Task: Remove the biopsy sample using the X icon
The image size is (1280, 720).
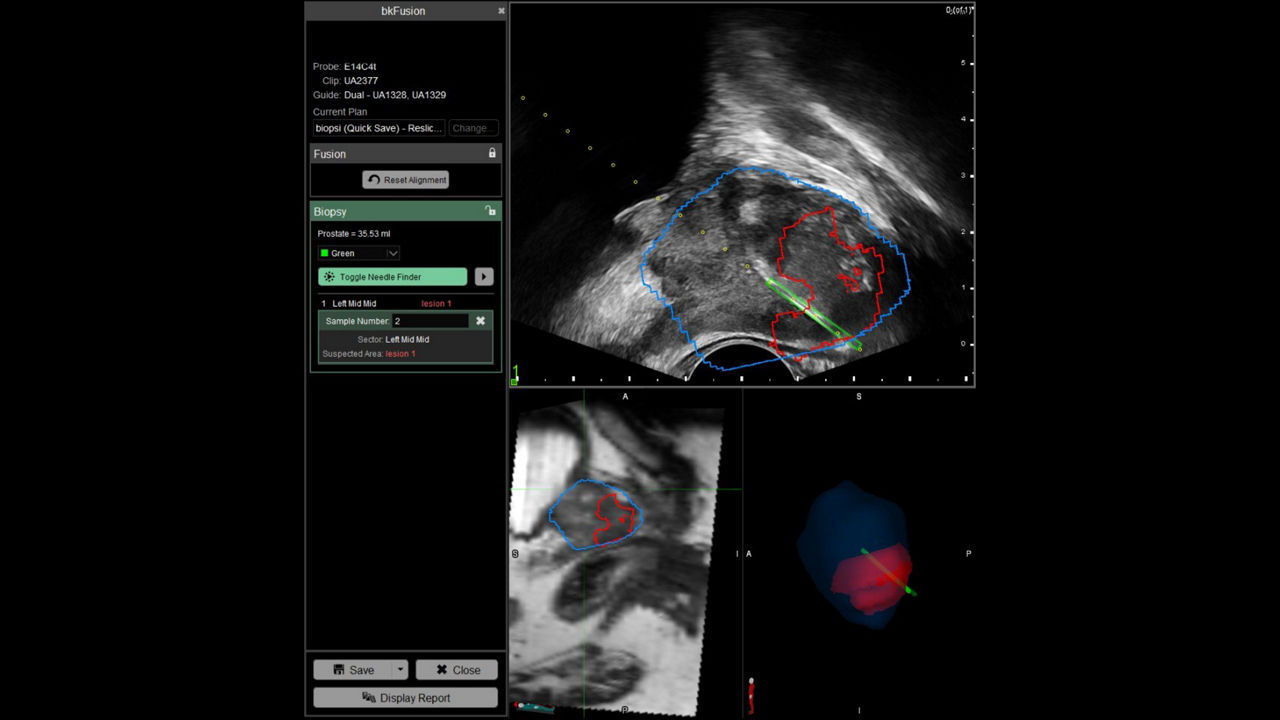Action: 480,321
